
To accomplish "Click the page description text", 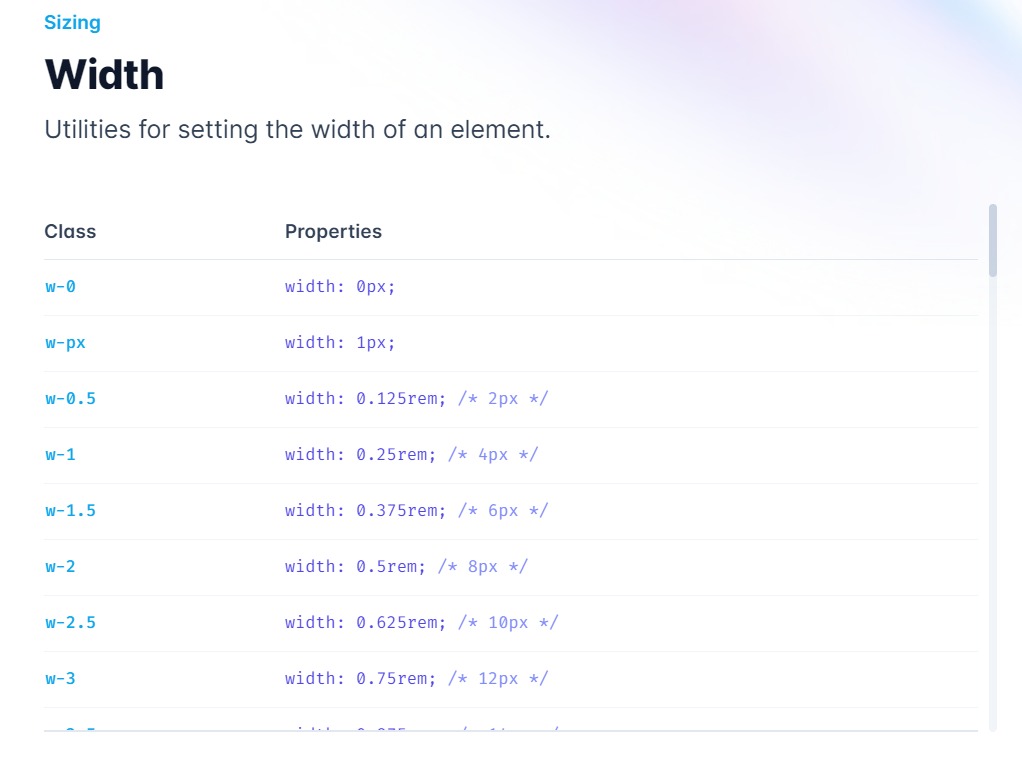I will pyautogui.click(x=298, y=129).
